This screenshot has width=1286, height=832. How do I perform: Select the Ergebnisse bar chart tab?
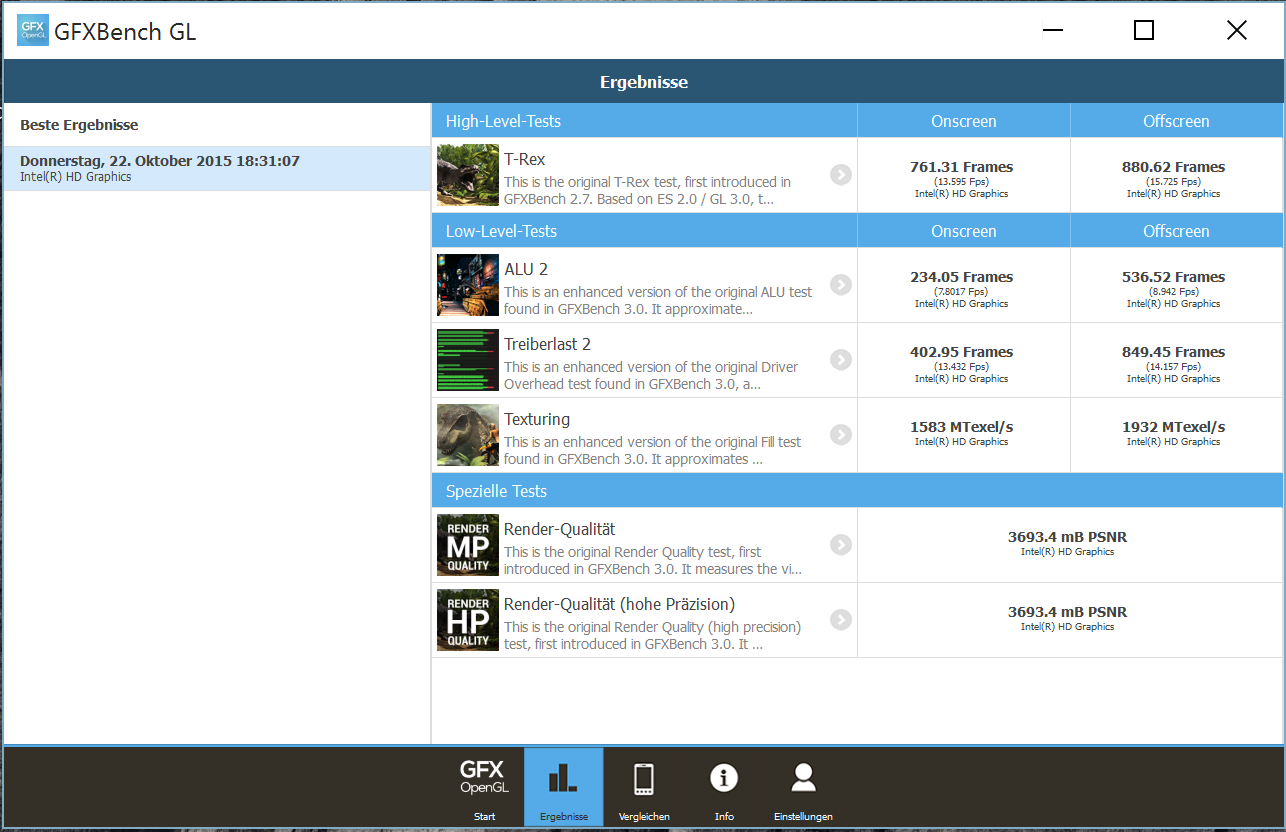tap(564, 787)
